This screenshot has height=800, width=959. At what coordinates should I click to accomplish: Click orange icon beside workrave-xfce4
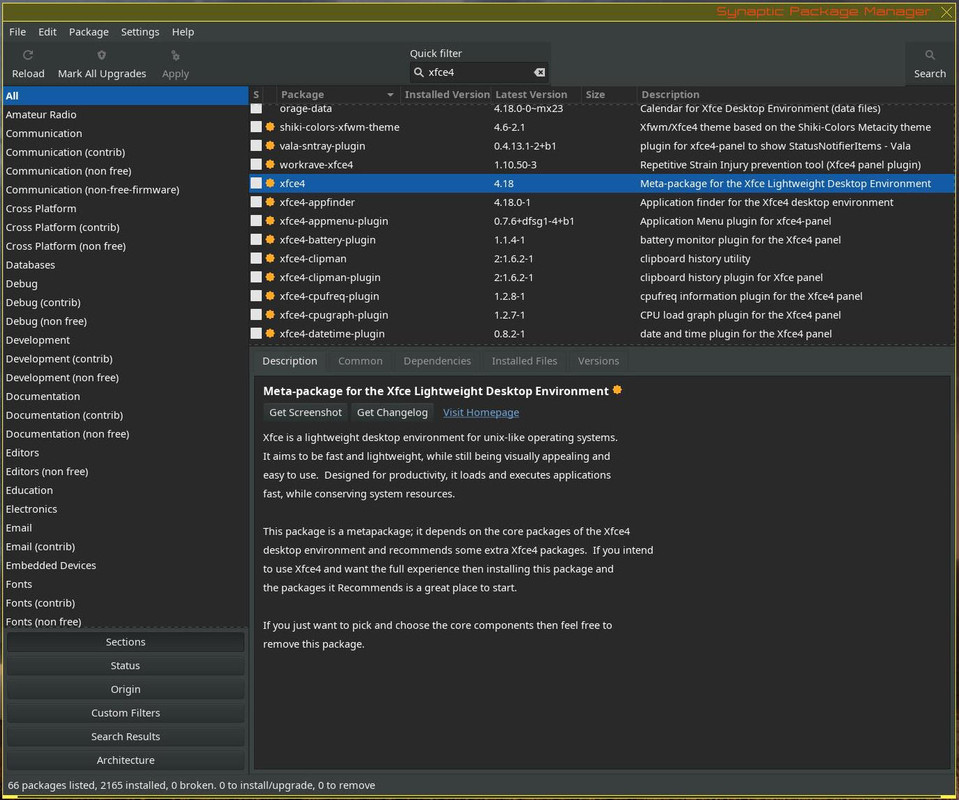[270, 164]
